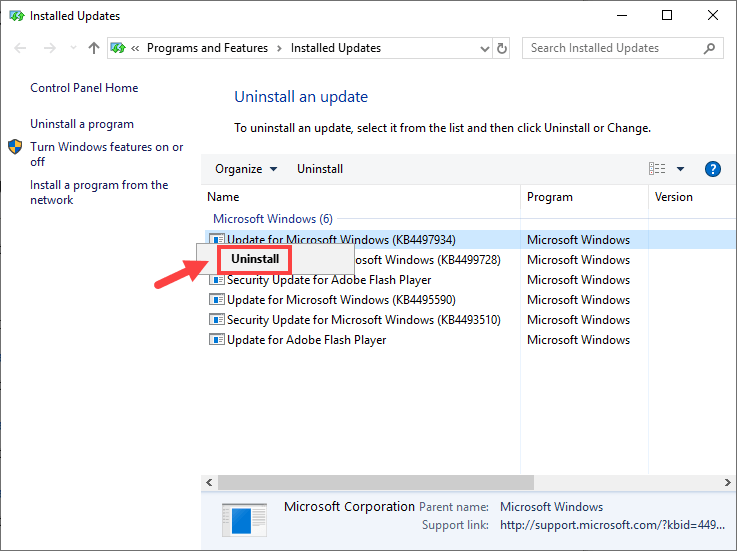Select Update for Microsoft Windows (KB4497934)
The width and height of the screenshot is (737, 551).
pos(470,240)
